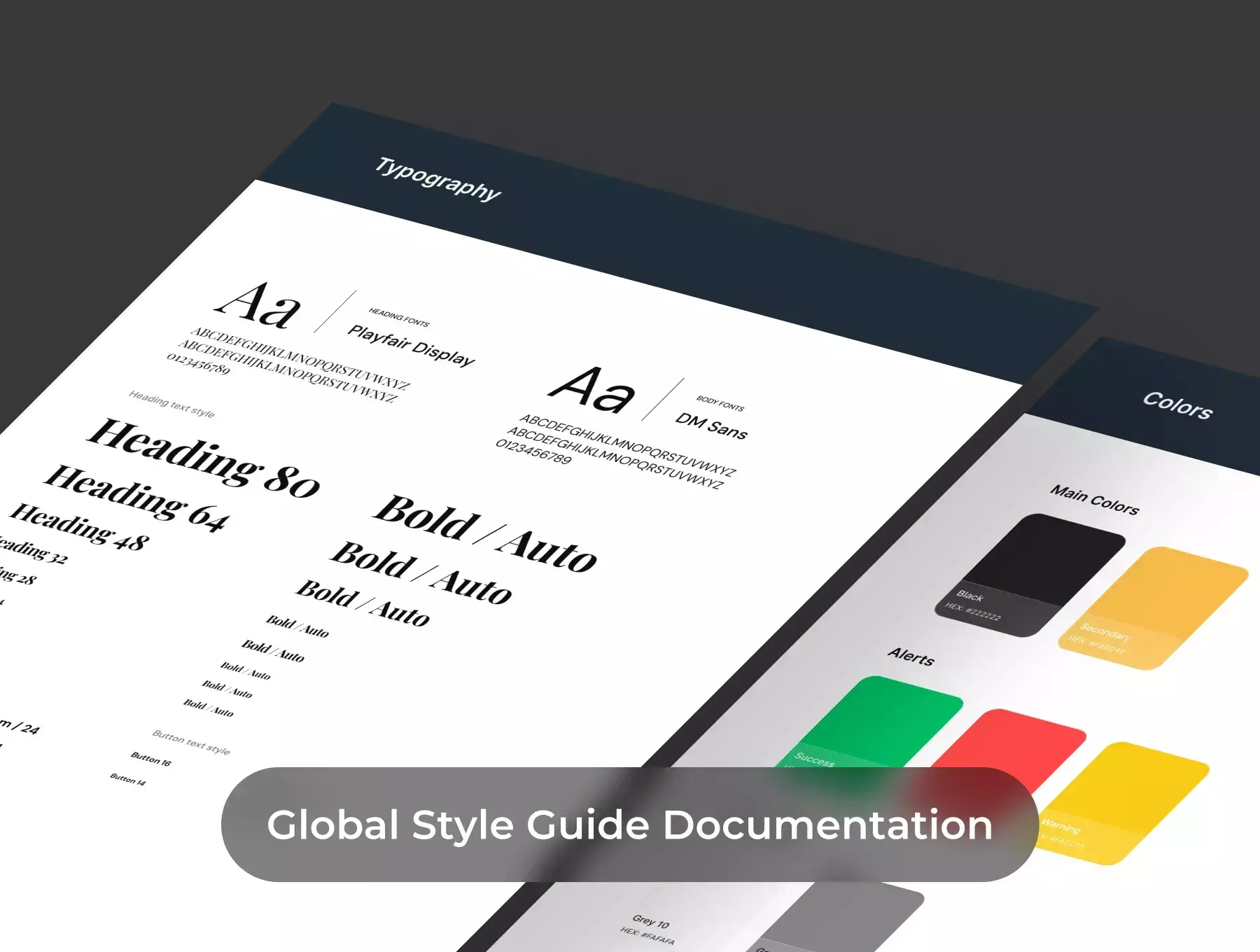Click the Main Colors section label
The width and height of the screenshot is (1260, 952).
tap(1094, 500)
